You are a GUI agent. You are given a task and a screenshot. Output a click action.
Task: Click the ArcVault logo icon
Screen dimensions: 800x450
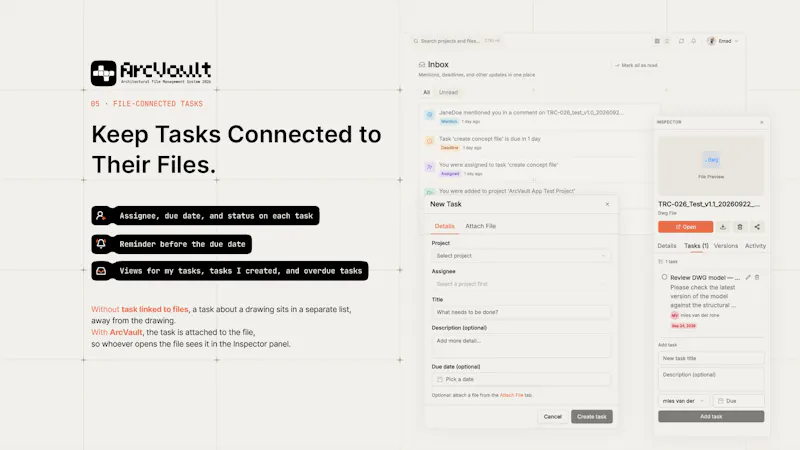pos(104,73)
